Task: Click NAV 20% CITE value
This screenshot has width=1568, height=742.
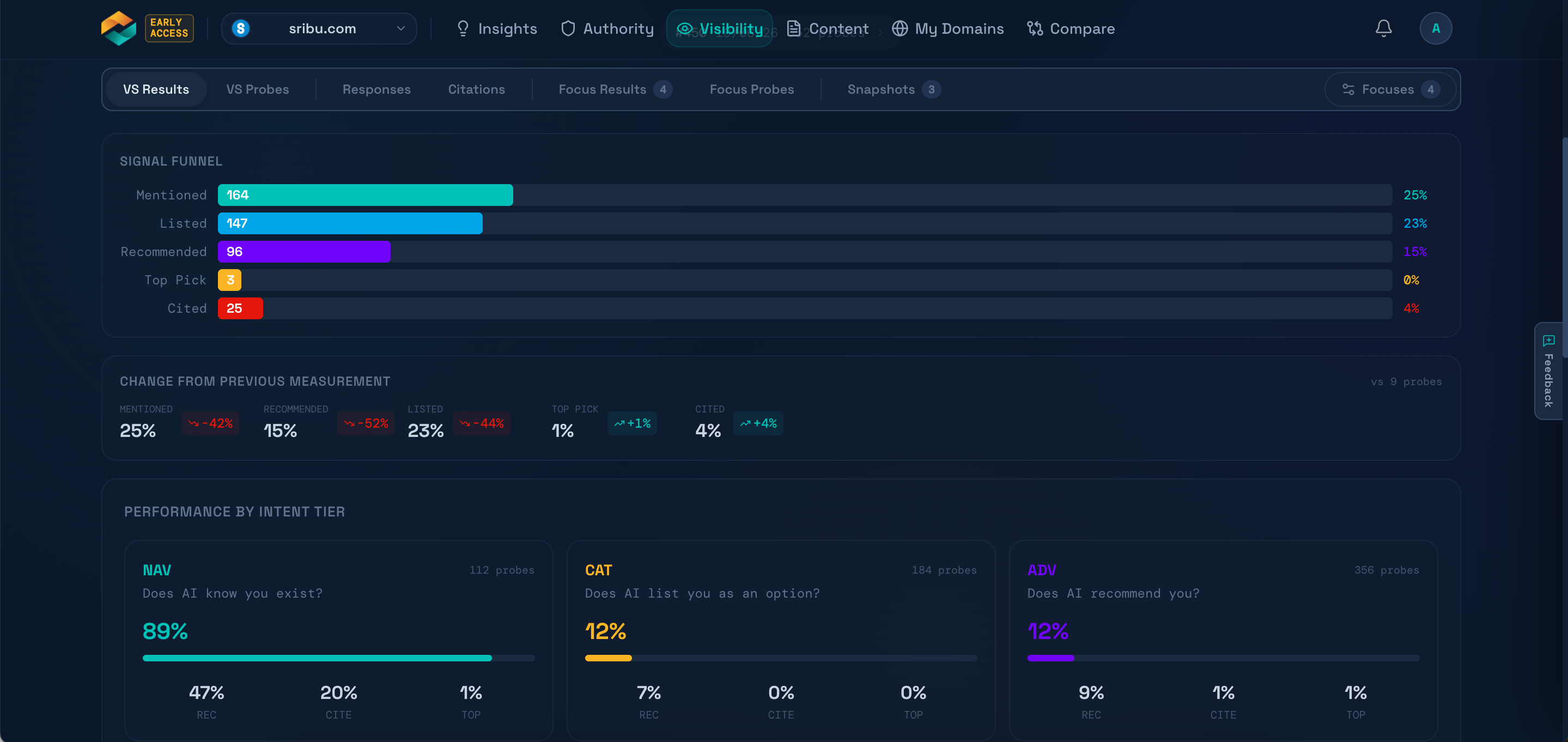Action: 338,692
